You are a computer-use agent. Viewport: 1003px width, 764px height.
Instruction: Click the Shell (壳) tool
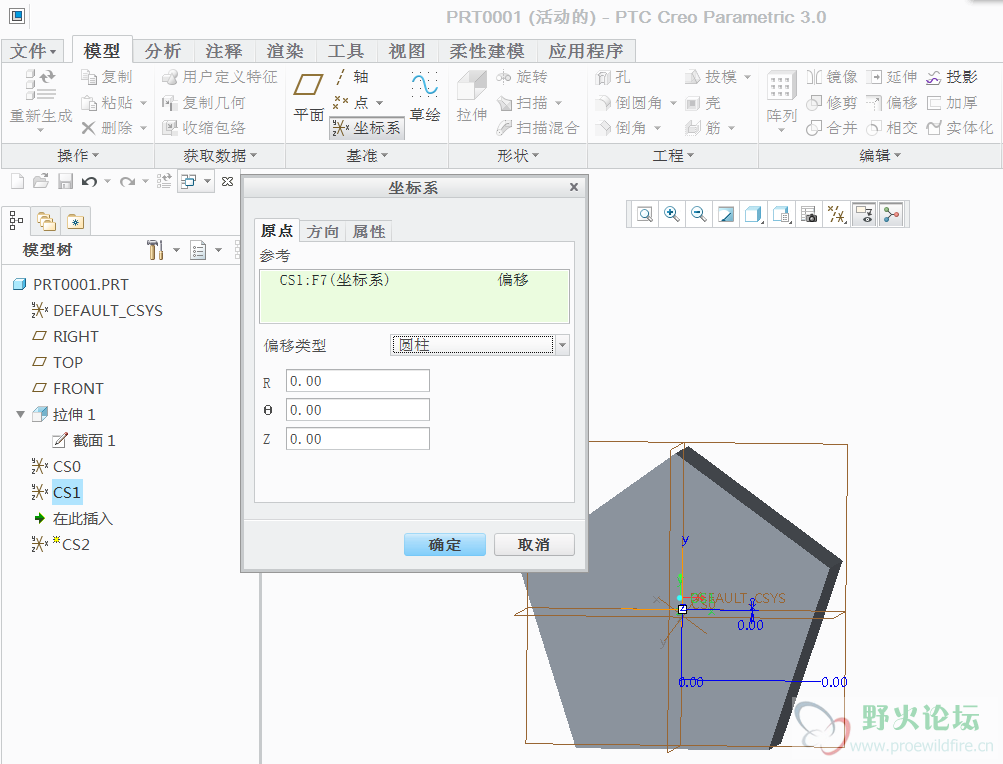(x=703, y=103)
